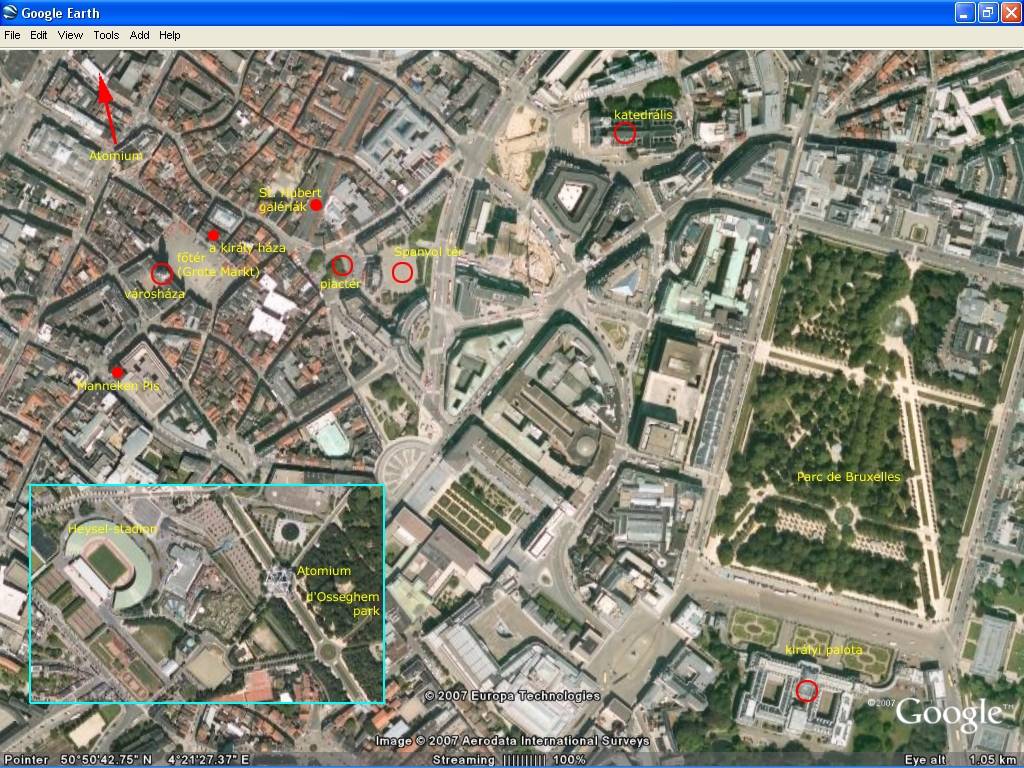Click the 'katedrális' map label
Image resolution: width=1024 pixels, height=768 pixels.
pyautogui.click(x=643, y=115)
